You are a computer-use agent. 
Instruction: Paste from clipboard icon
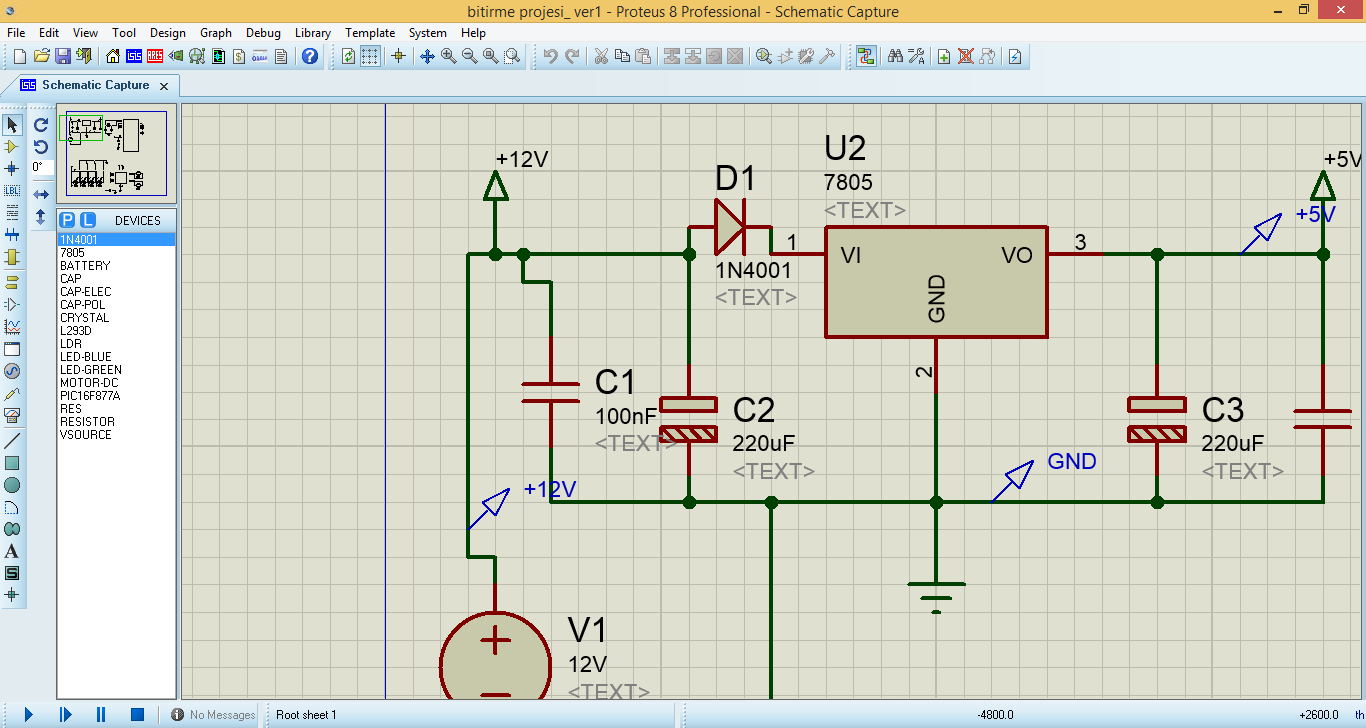[643, 56]
